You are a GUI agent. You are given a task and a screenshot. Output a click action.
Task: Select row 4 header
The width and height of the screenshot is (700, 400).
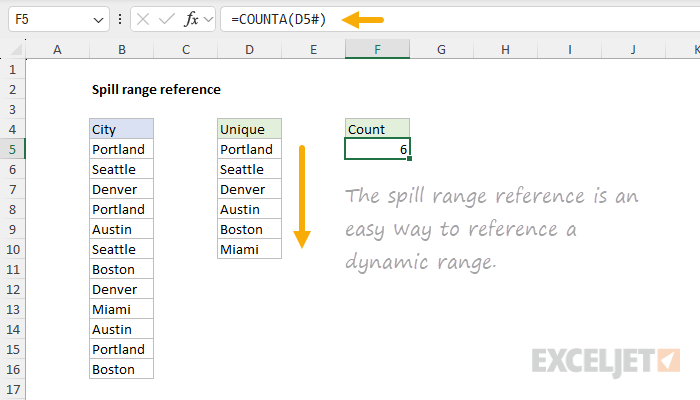pyautogui.click(x=12, y=129)
